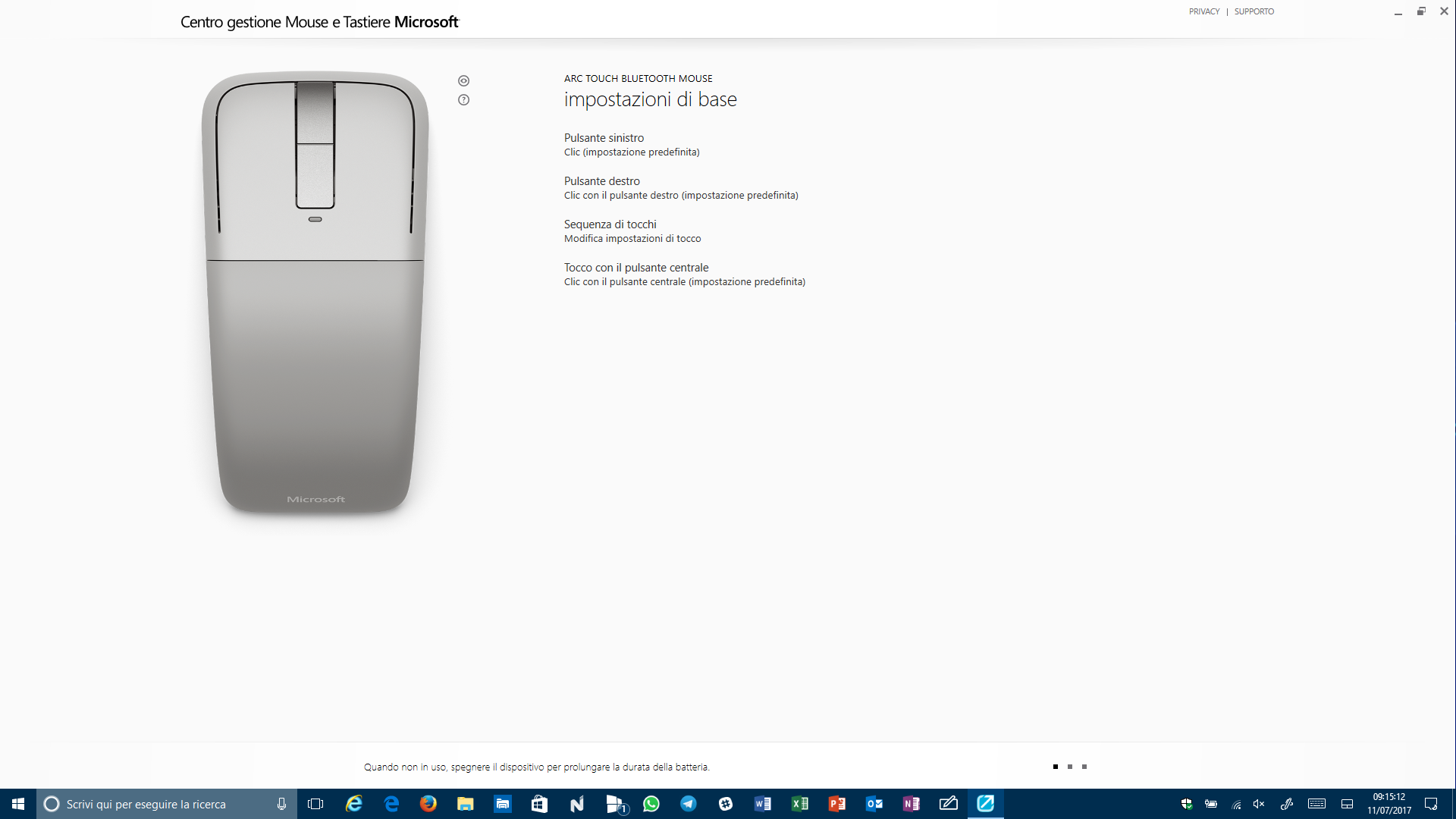Go to the second page indicator dot
Image resolution: width=1456 pixels, height=819 pixels.
tap(1069, 767)
